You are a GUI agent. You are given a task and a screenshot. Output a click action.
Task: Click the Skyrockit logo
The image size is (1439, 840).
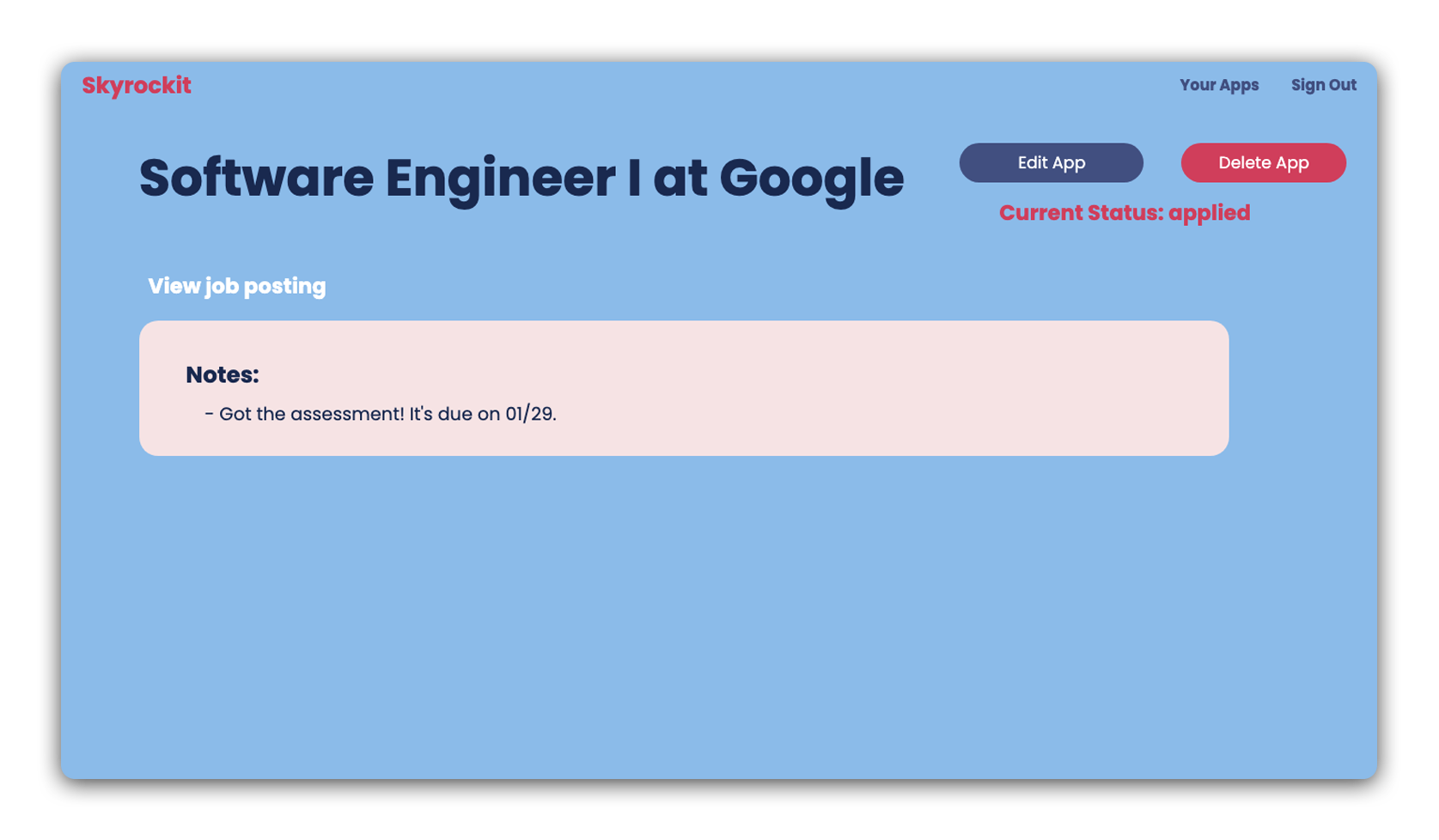tap(137, 86)
